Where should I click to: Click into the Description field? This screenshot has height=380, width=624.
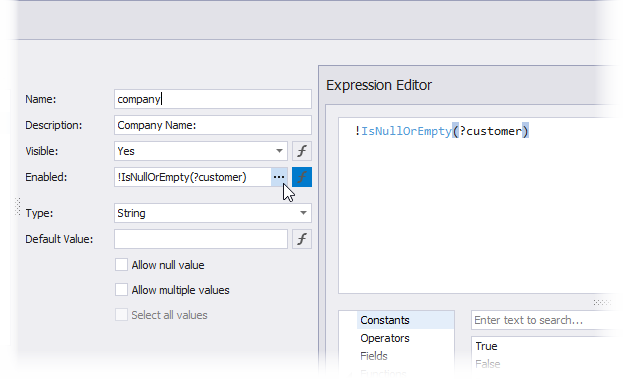(213, 125)
